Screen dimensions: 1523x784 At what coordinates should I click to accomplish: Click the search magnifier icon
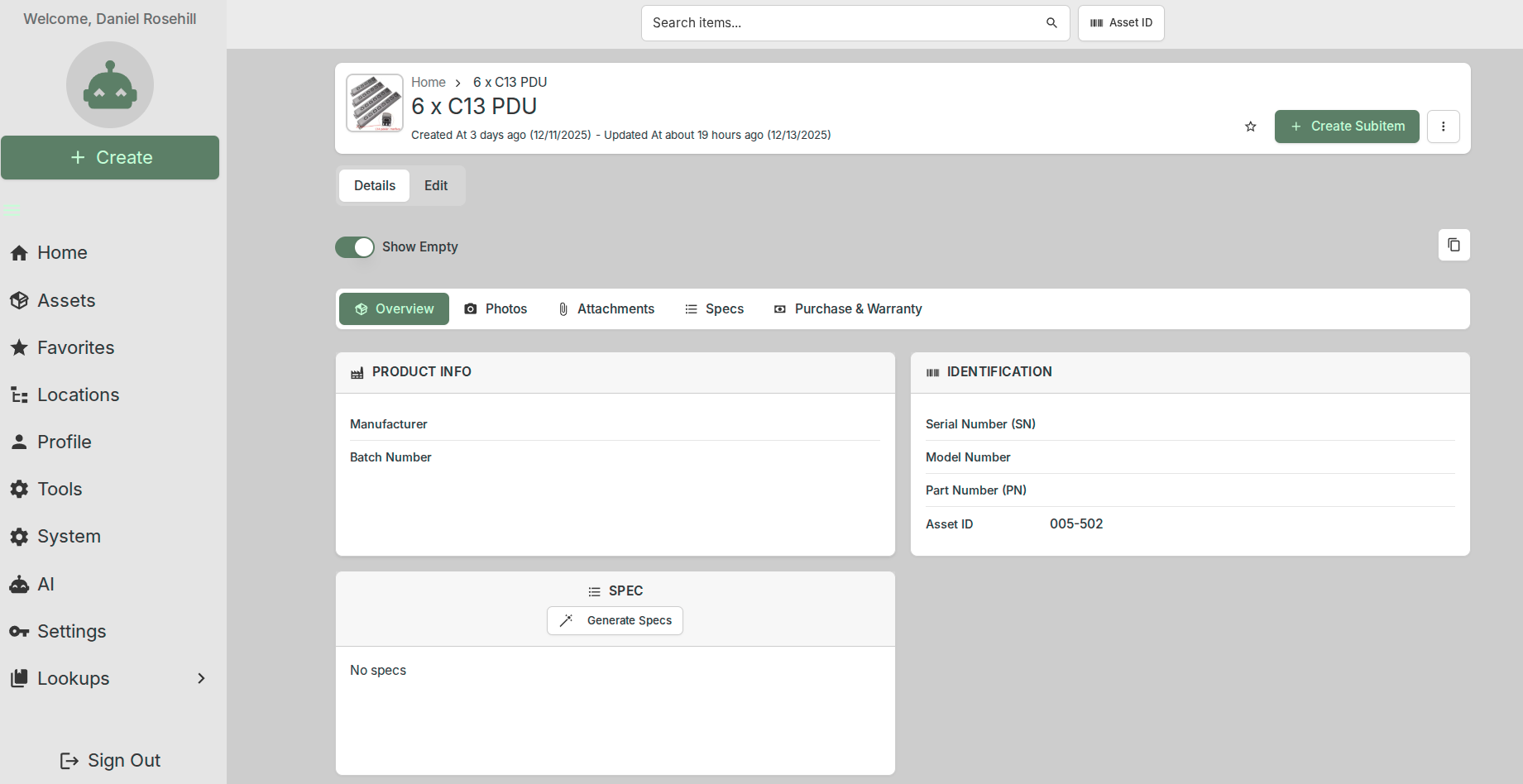[1051, 23]
